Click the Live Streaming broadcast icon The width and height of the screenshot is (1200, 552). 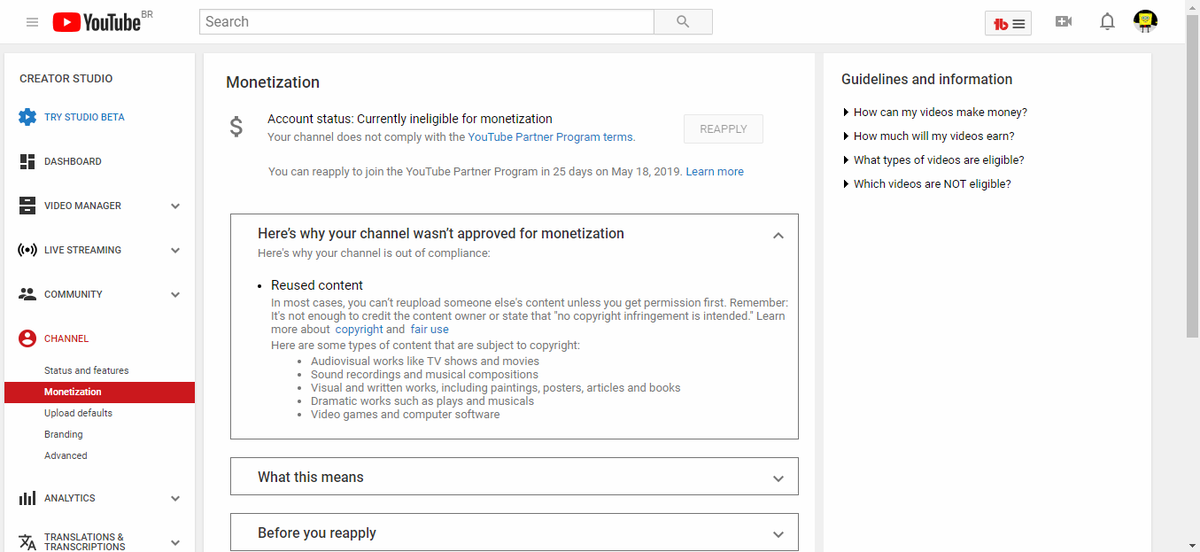28,250
